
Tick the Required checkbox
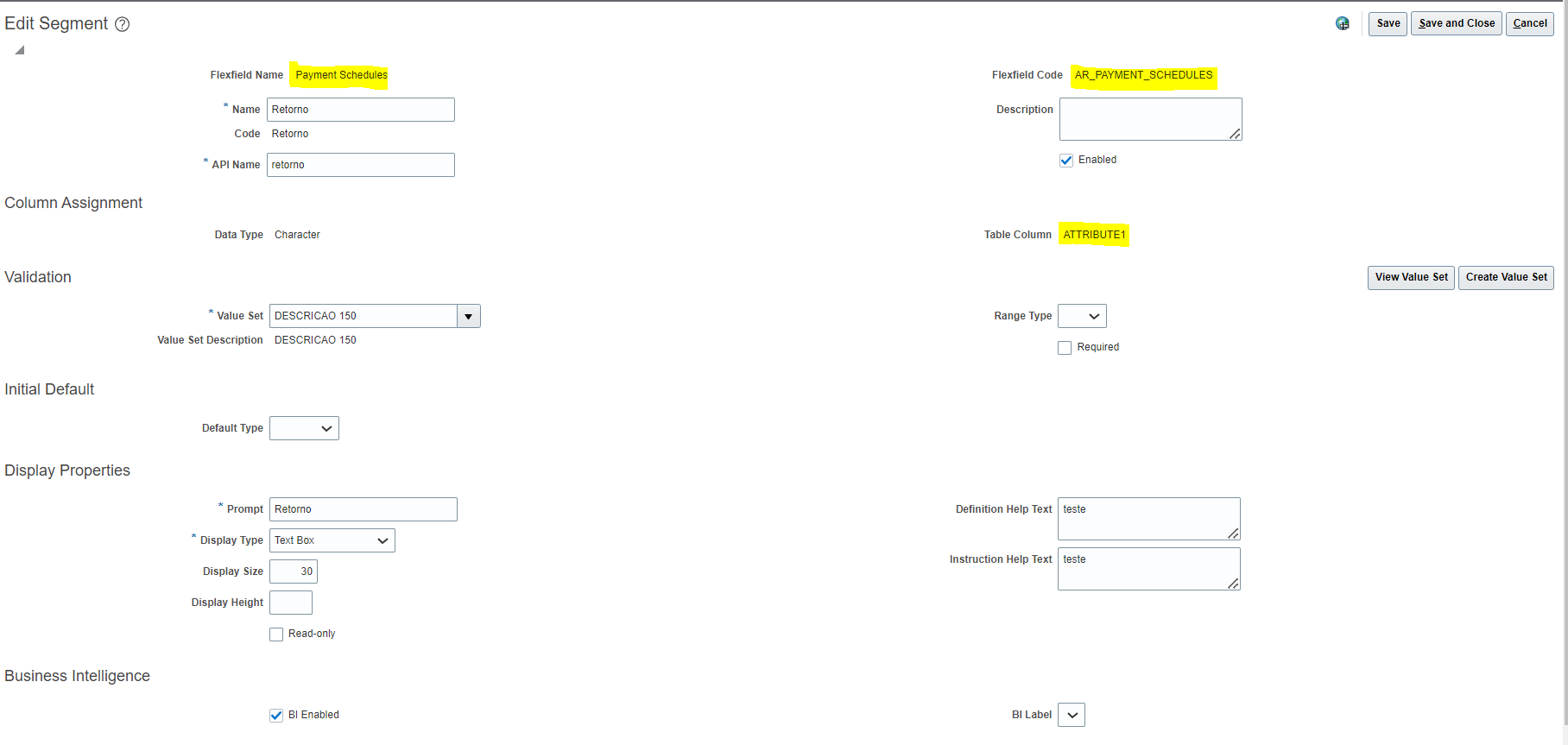click(1065, 347)
